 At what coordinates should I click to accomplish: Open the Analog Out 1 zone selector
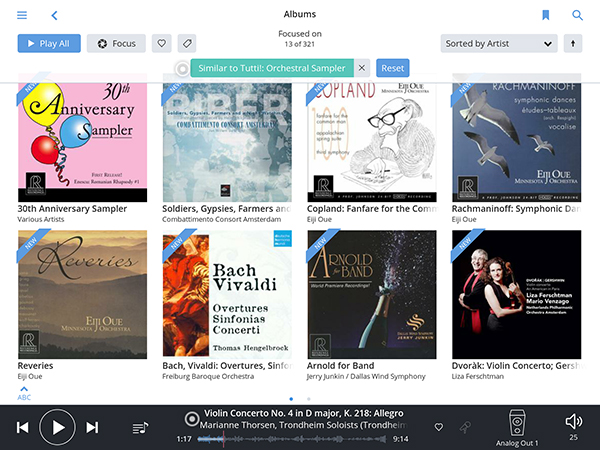point(517,428)
